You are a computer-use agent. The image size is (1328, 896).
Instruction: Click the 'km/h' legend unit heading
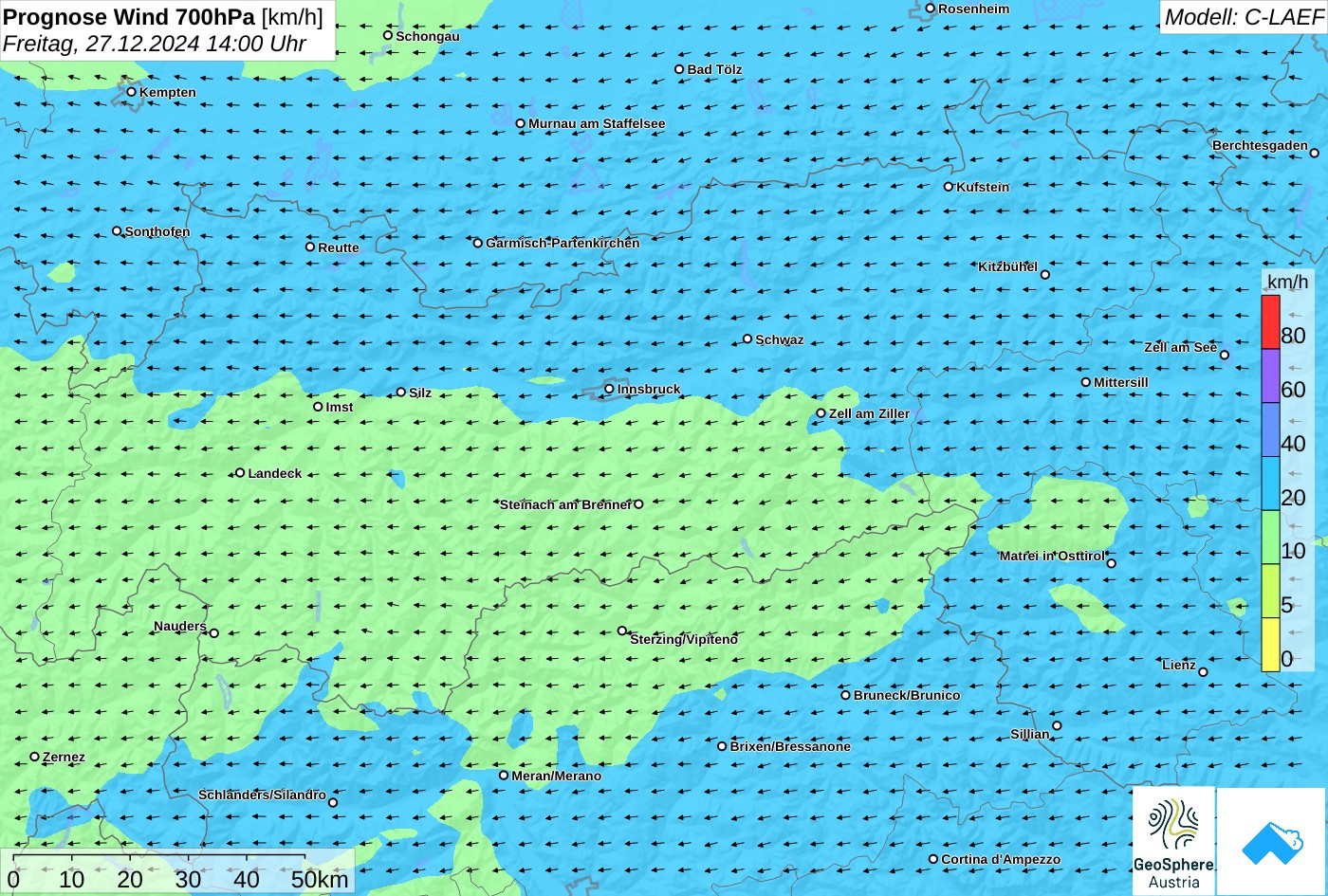click(1287, 282)
